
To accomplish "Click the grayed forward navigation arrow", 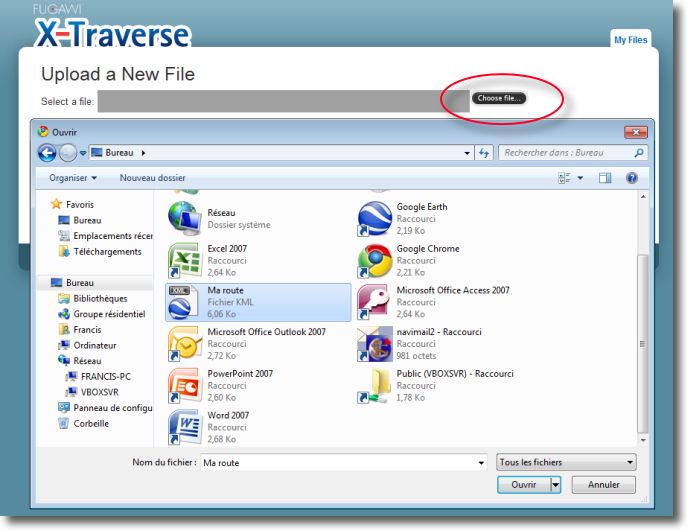I will (68, 153).
